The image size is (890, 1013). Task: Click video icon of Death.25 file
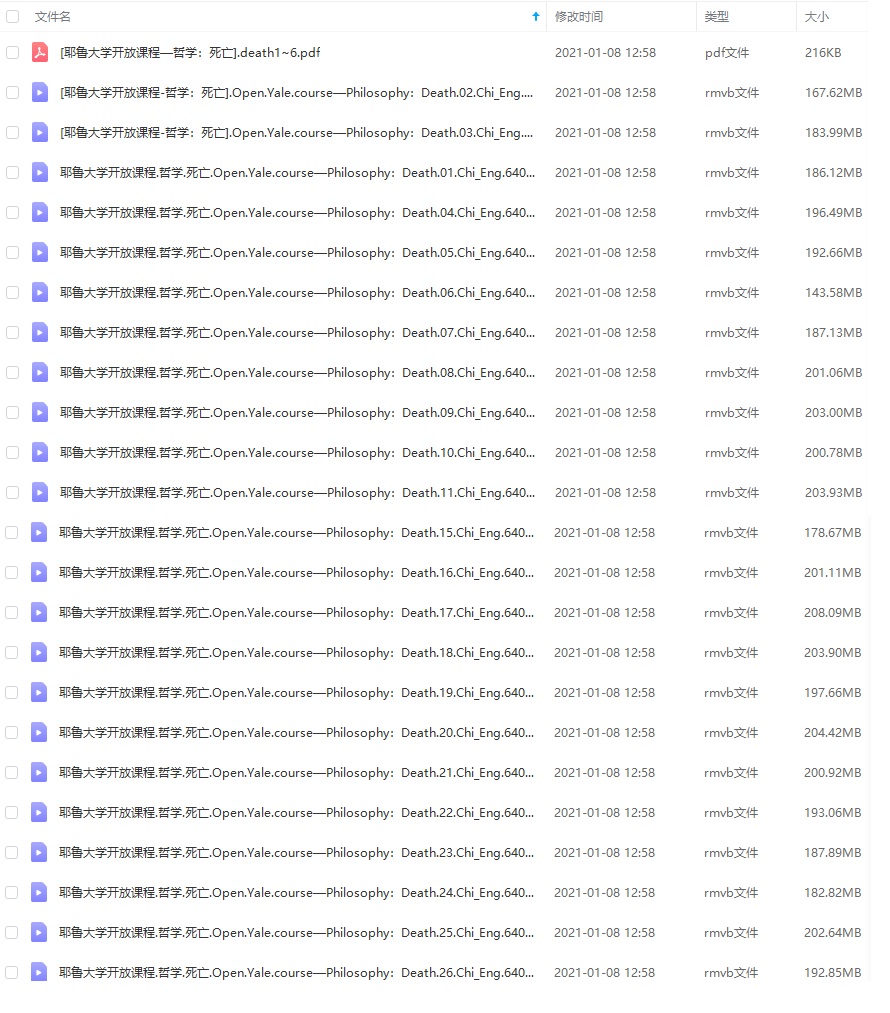(x=39, y=933)
